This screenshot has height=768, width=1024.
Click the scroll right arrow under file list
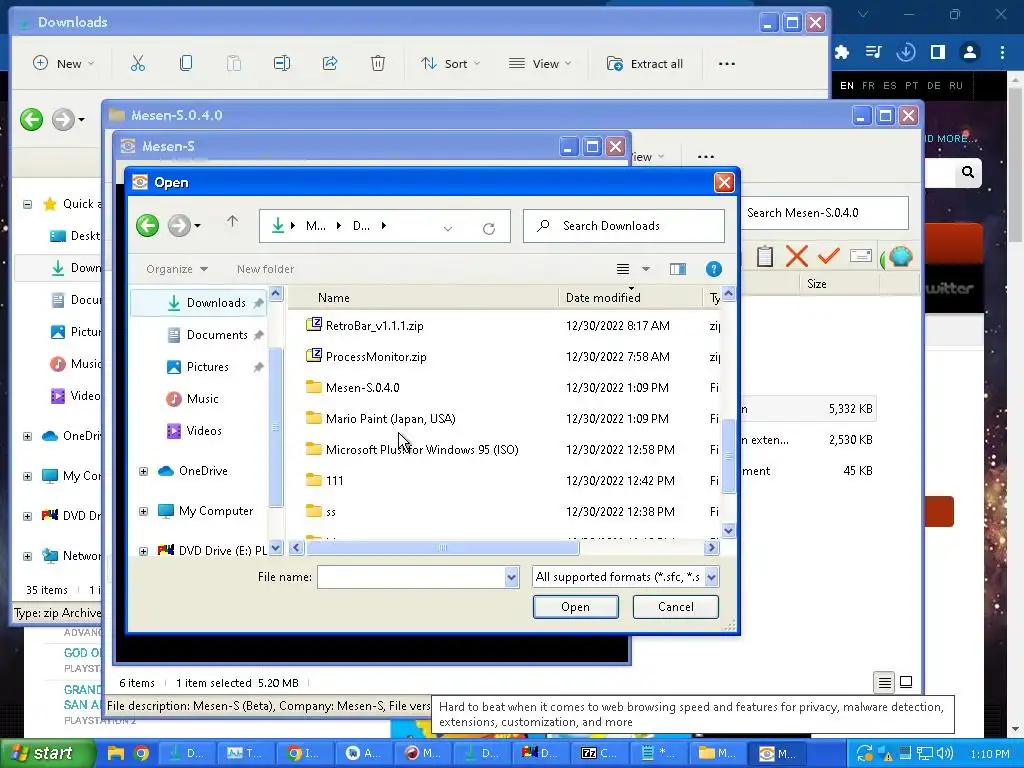pos(712,548)
